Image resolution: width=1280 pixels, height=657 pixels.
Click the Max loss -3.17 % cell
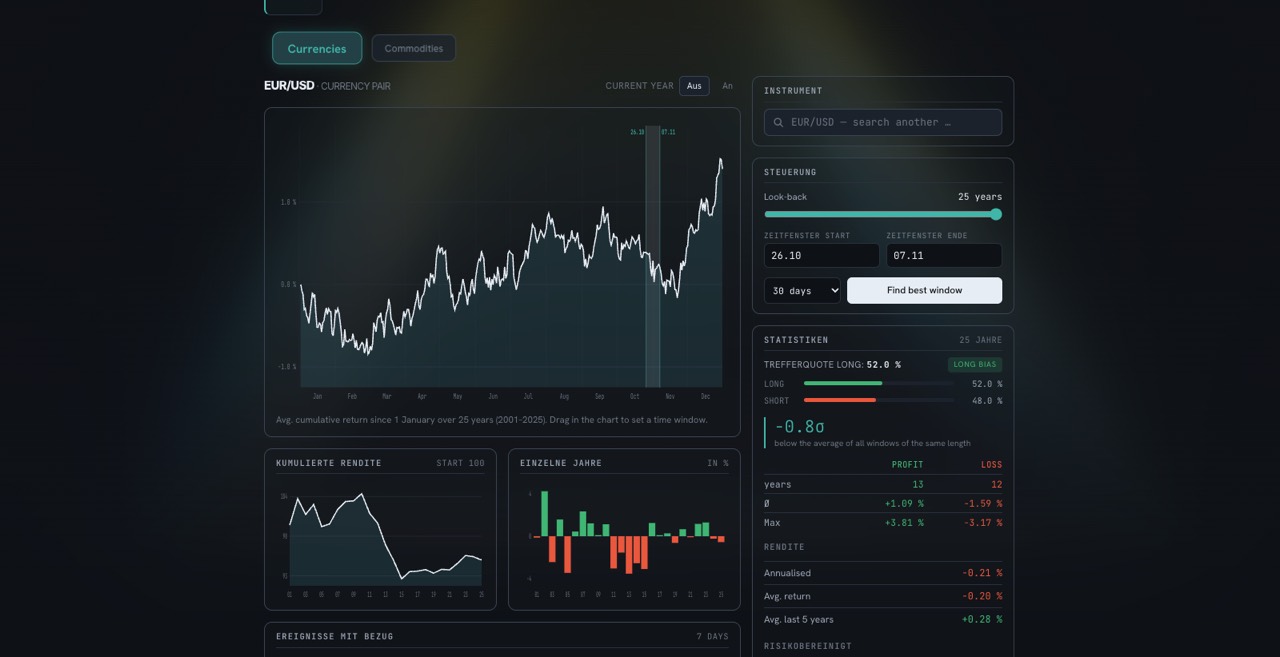(x=982, y=523)
